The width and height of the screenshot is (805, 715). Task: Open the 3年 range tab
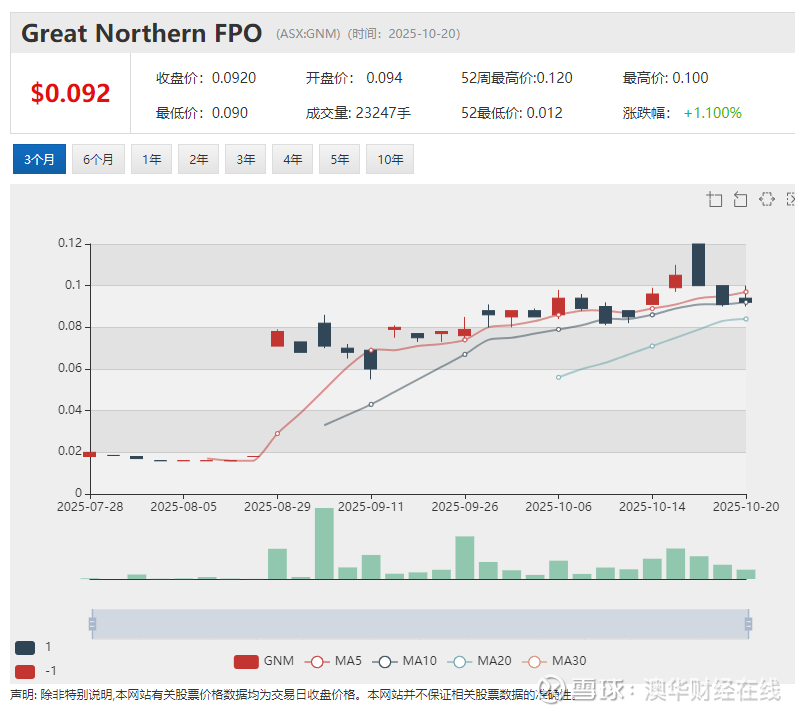(x=245, y=159)
